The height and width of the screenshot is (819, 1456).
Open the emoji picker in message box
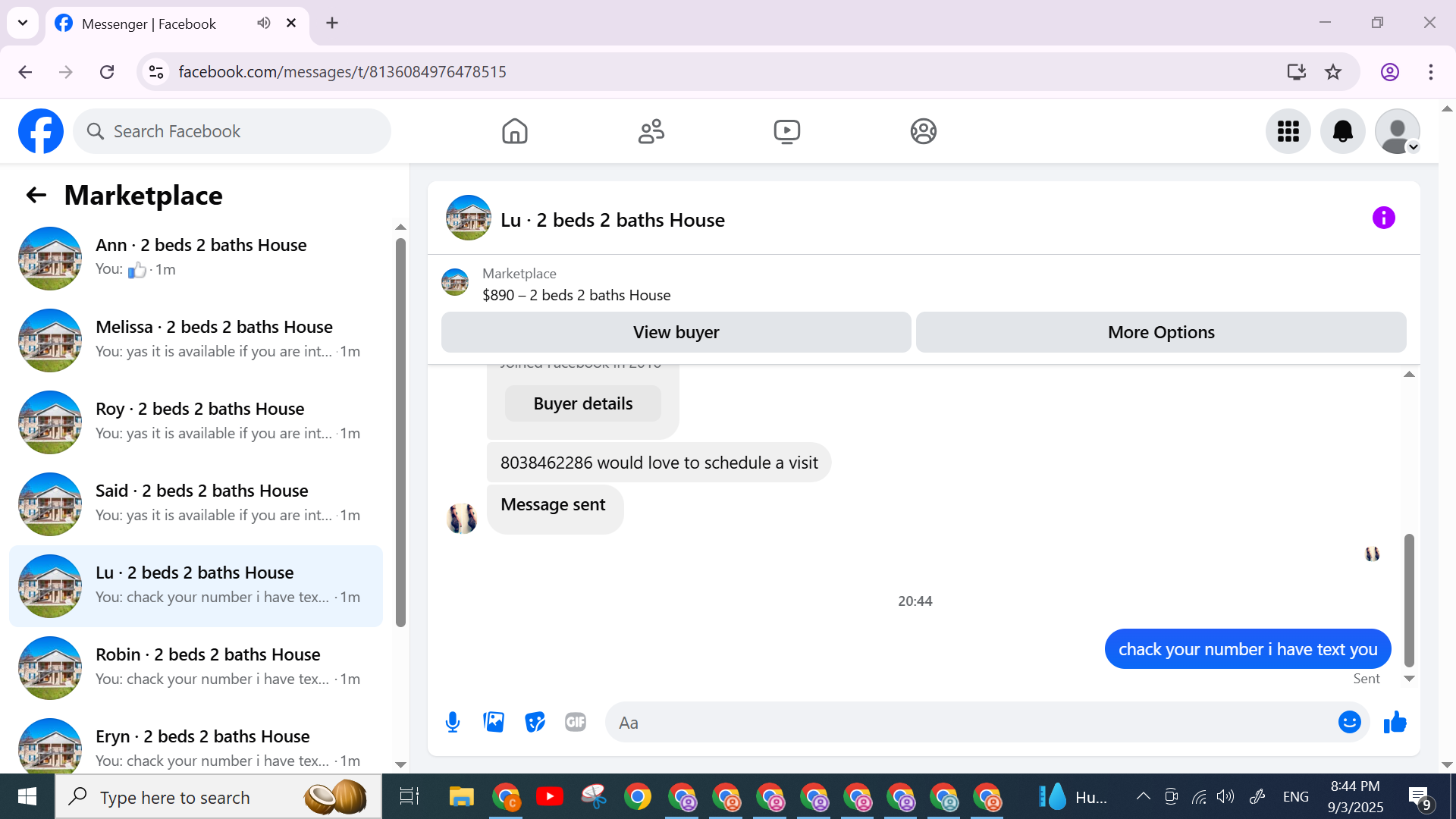tap(1350, 723)
